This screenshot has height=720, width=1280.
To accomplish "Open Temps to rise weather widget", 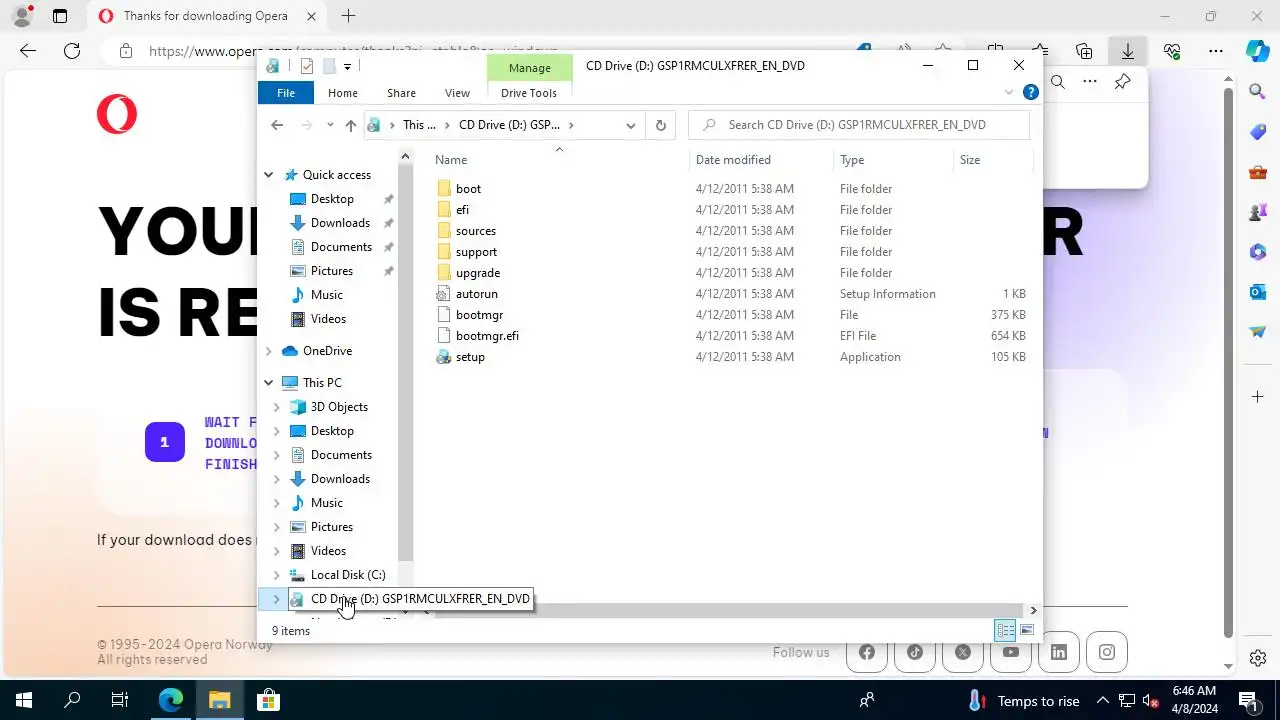I will pyautogui.click(x=1024, y=701).
